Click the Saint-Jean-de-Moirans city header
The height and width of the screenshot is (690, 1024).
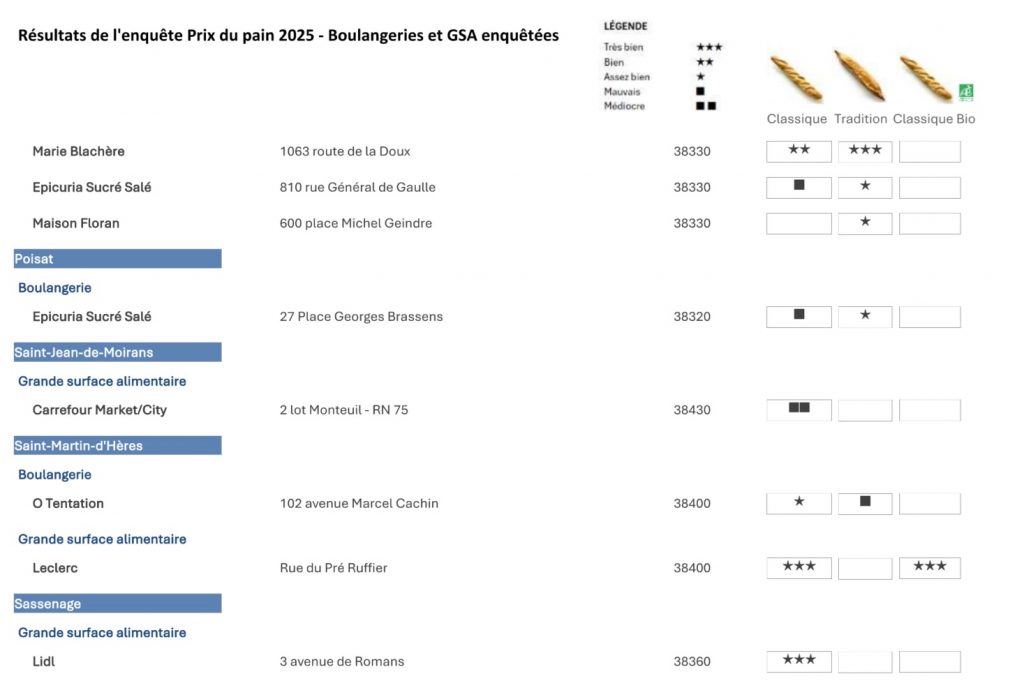point(118,352)
